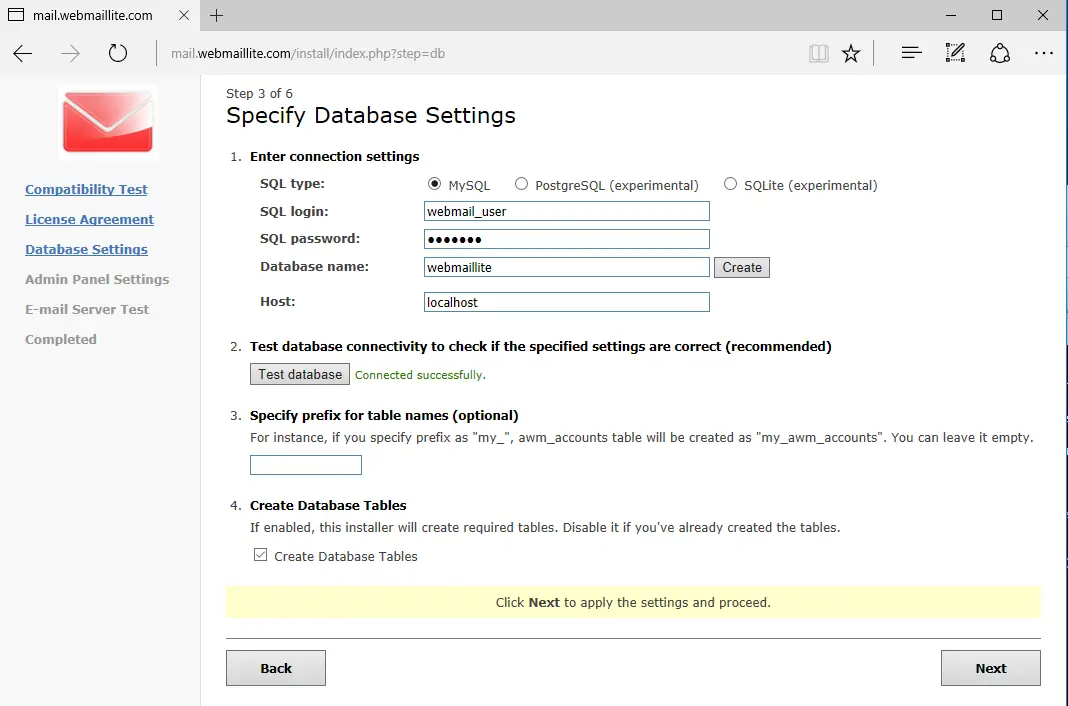Click the WebMail envelope logo

108,122
